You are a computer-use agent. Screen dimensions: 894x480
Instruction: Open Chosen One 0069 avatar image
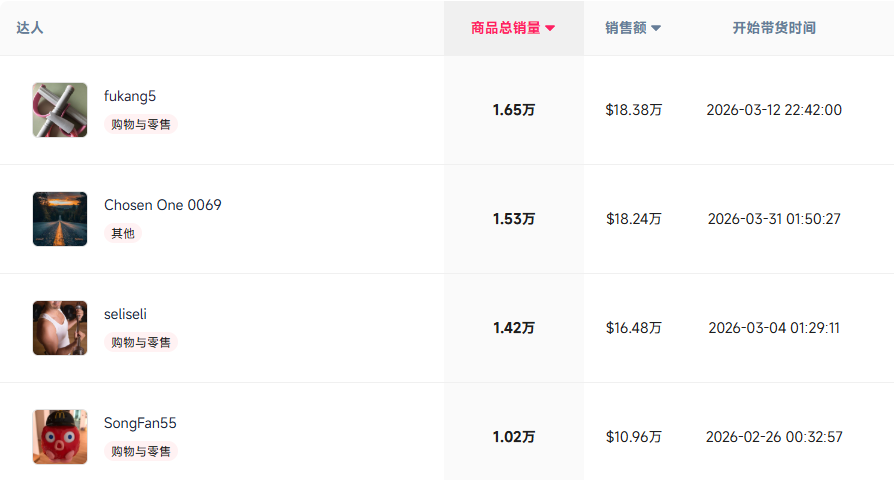(x=60, y=219)
